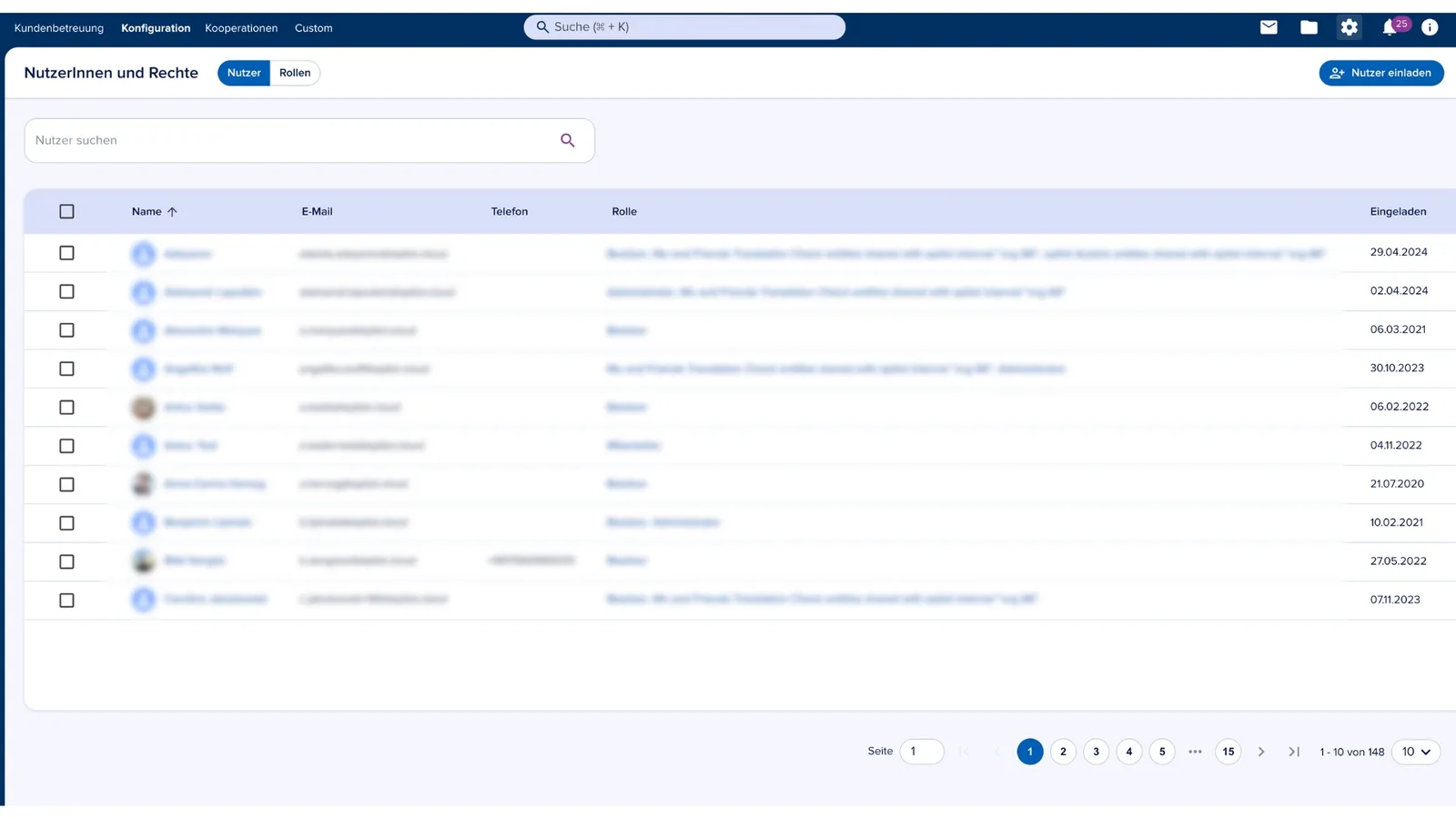Screen dimensions: 1456x819
Task: Focus the global Suche search bar
Action: 684,27
